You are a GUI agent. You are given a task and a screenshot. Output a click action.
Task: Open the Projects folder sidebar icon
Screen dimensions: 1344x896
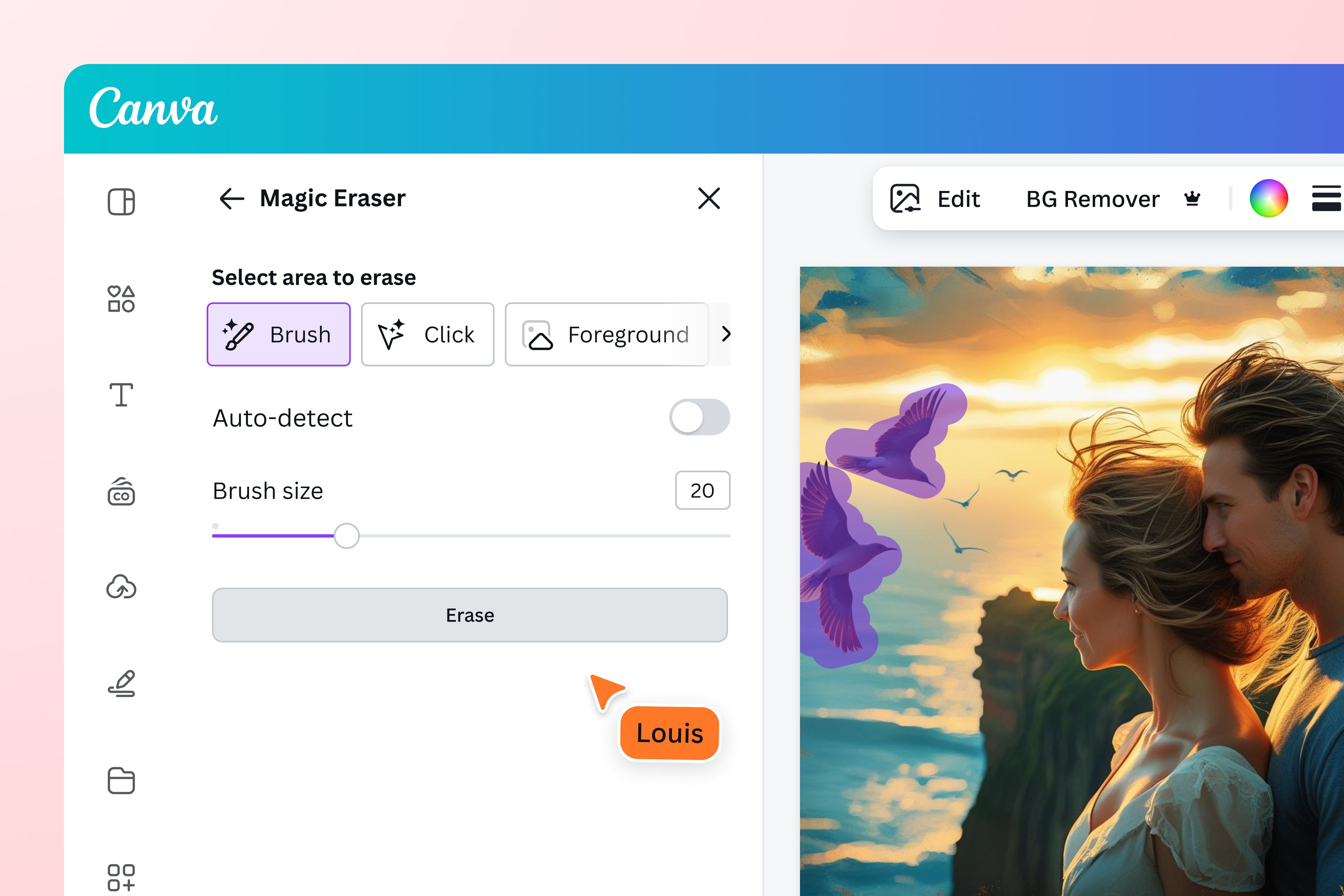[x=121, y=781]
